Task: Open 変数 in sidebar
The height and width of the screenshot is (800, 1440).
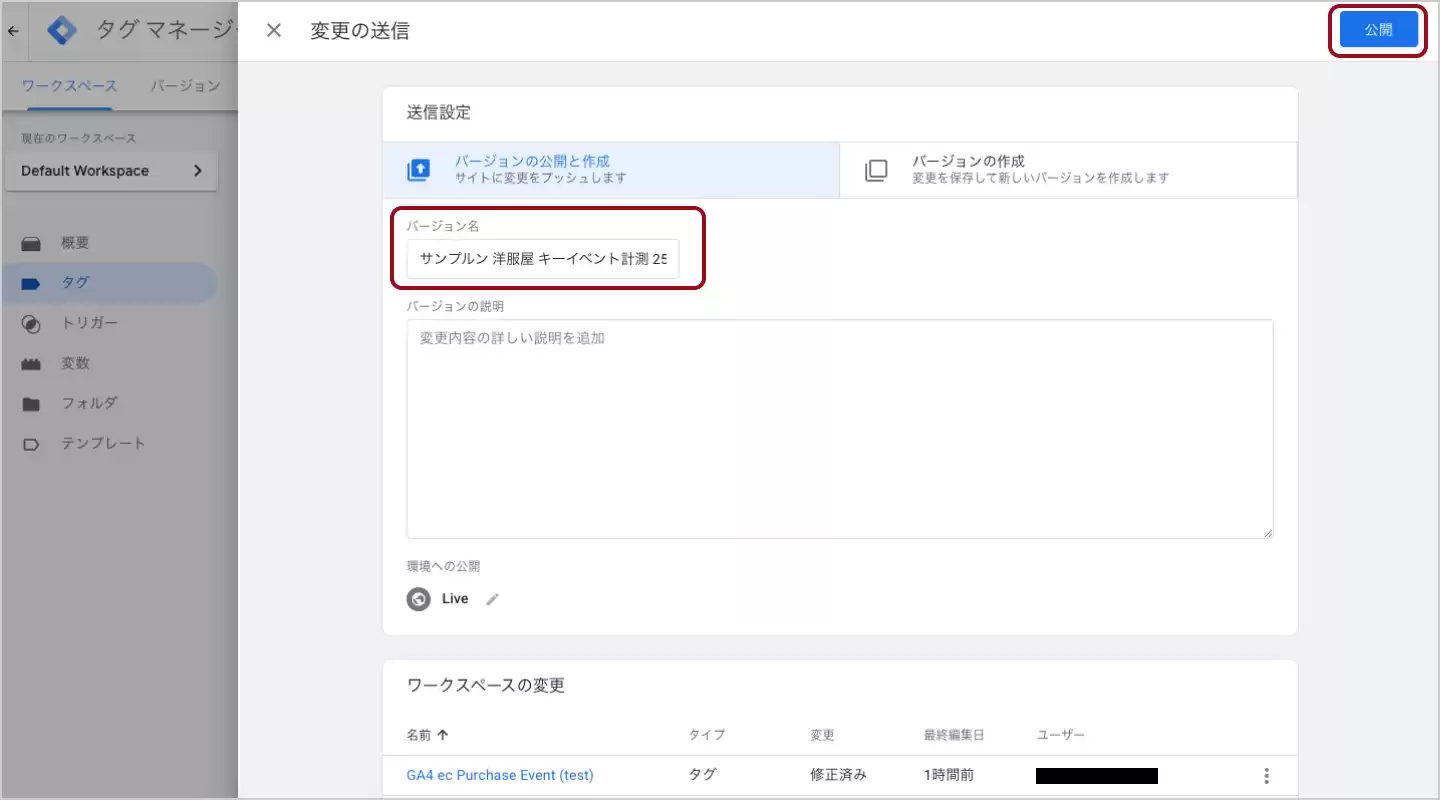Action: [76, 363]
